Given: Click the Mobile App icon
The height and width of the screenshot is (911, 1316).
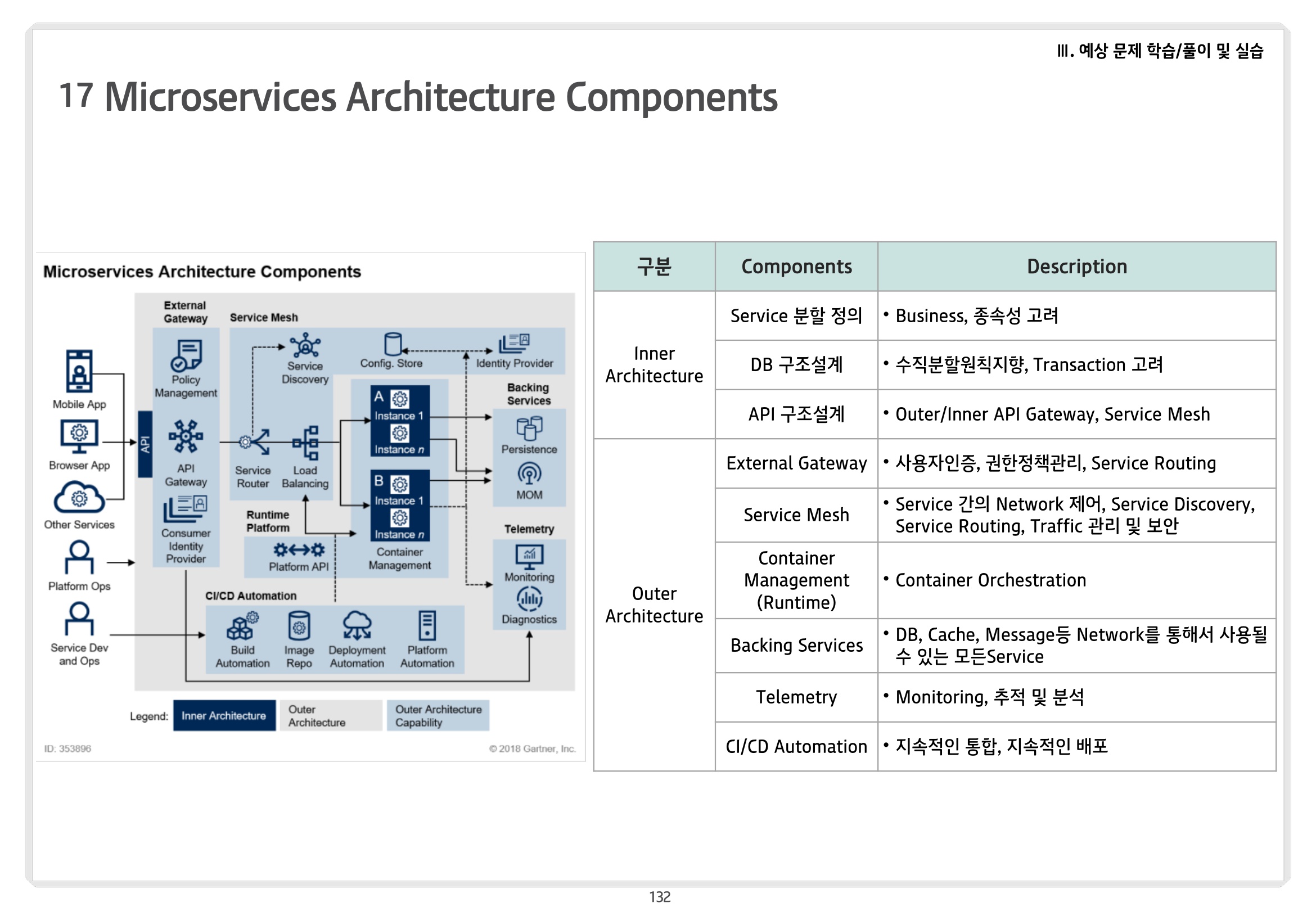Looking at the screenshot, I should point(79,371).
